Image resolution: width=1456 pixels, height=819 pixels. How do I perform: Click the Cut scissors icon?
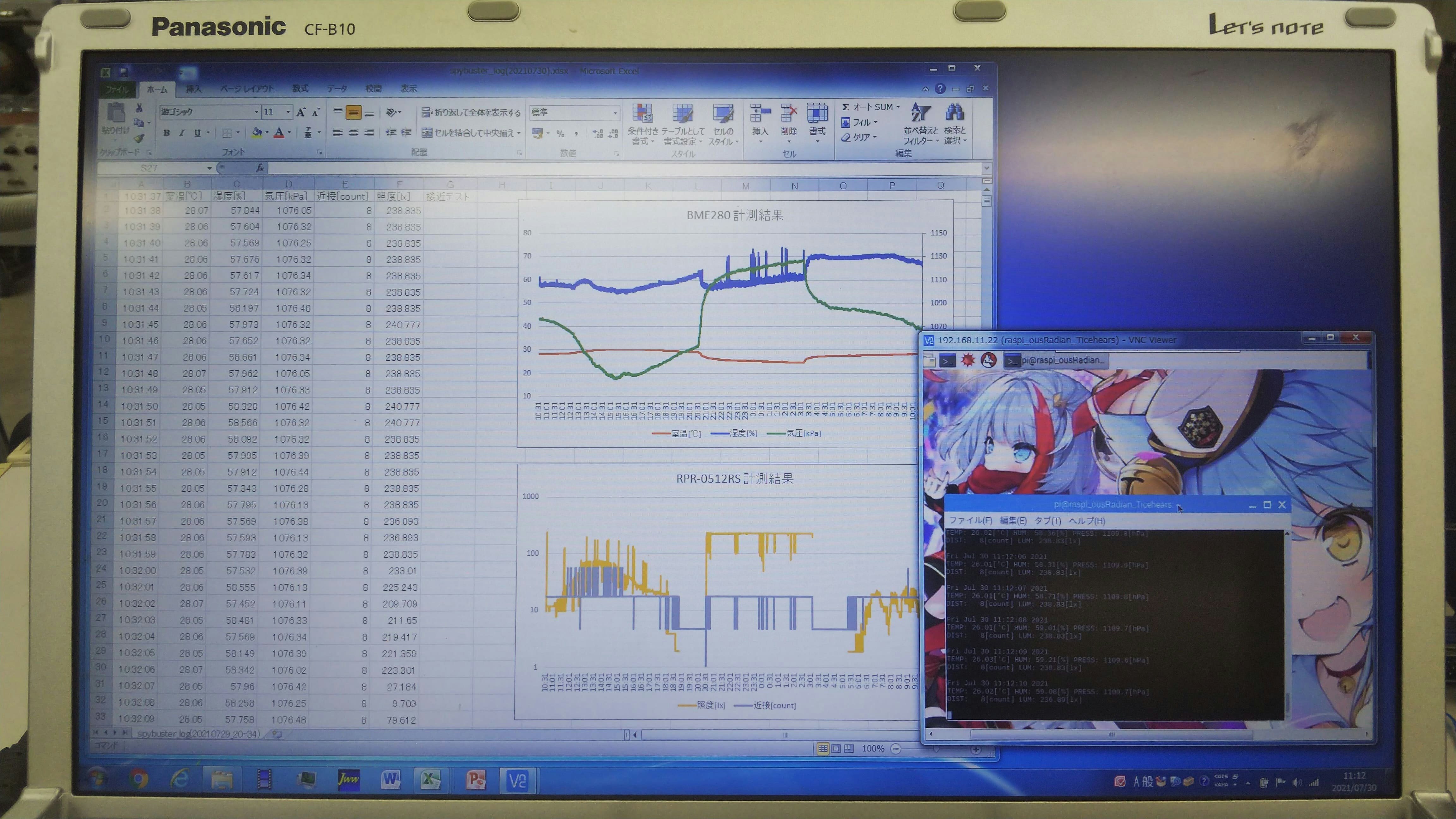point(139,107)
